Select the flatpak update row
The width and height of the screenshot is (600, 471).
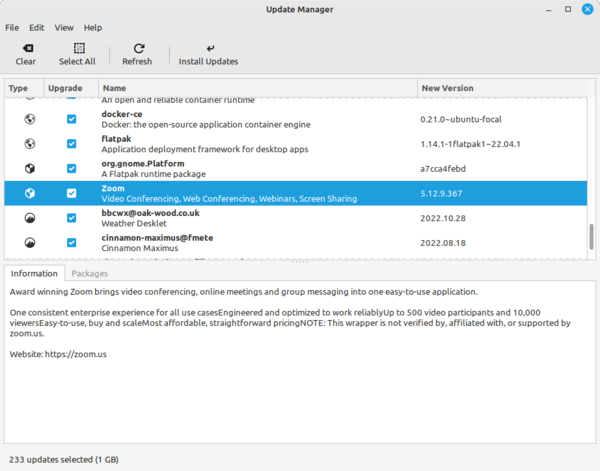click(x=300, y=144)
